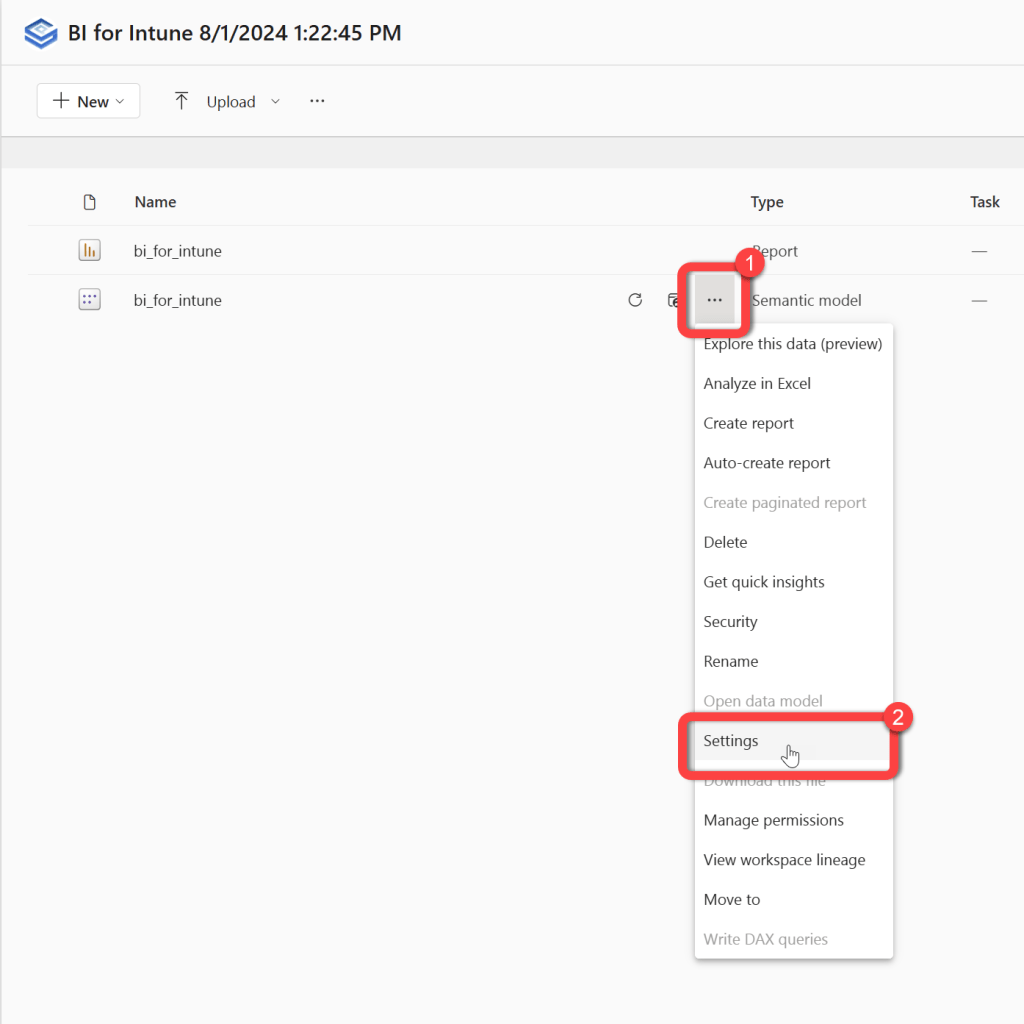
Task: Click the bar chart report icon
Action: click(x=89, y=250)
